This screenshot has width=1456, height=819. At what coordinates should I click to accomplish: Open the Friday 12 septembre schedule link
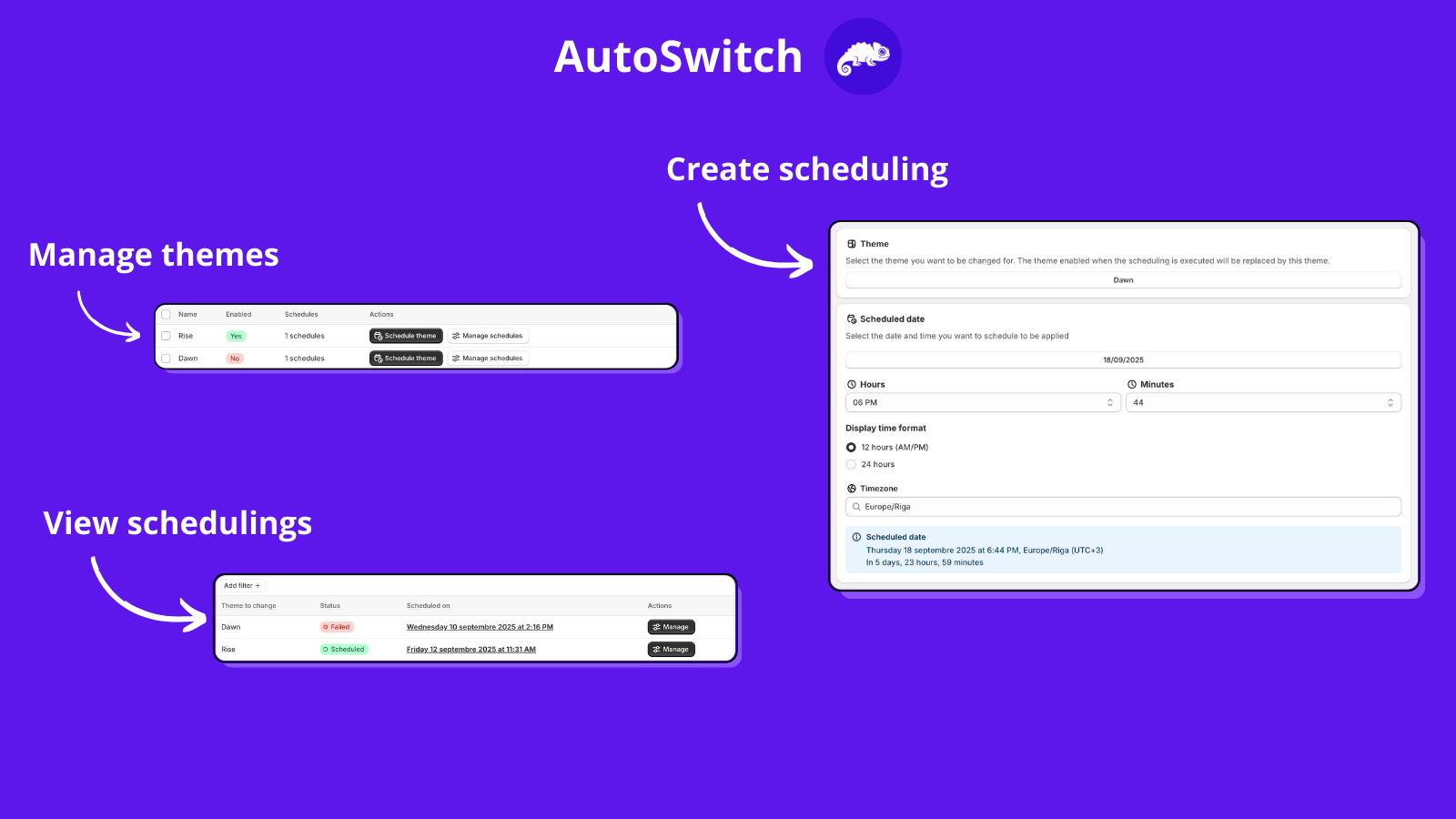470,649
